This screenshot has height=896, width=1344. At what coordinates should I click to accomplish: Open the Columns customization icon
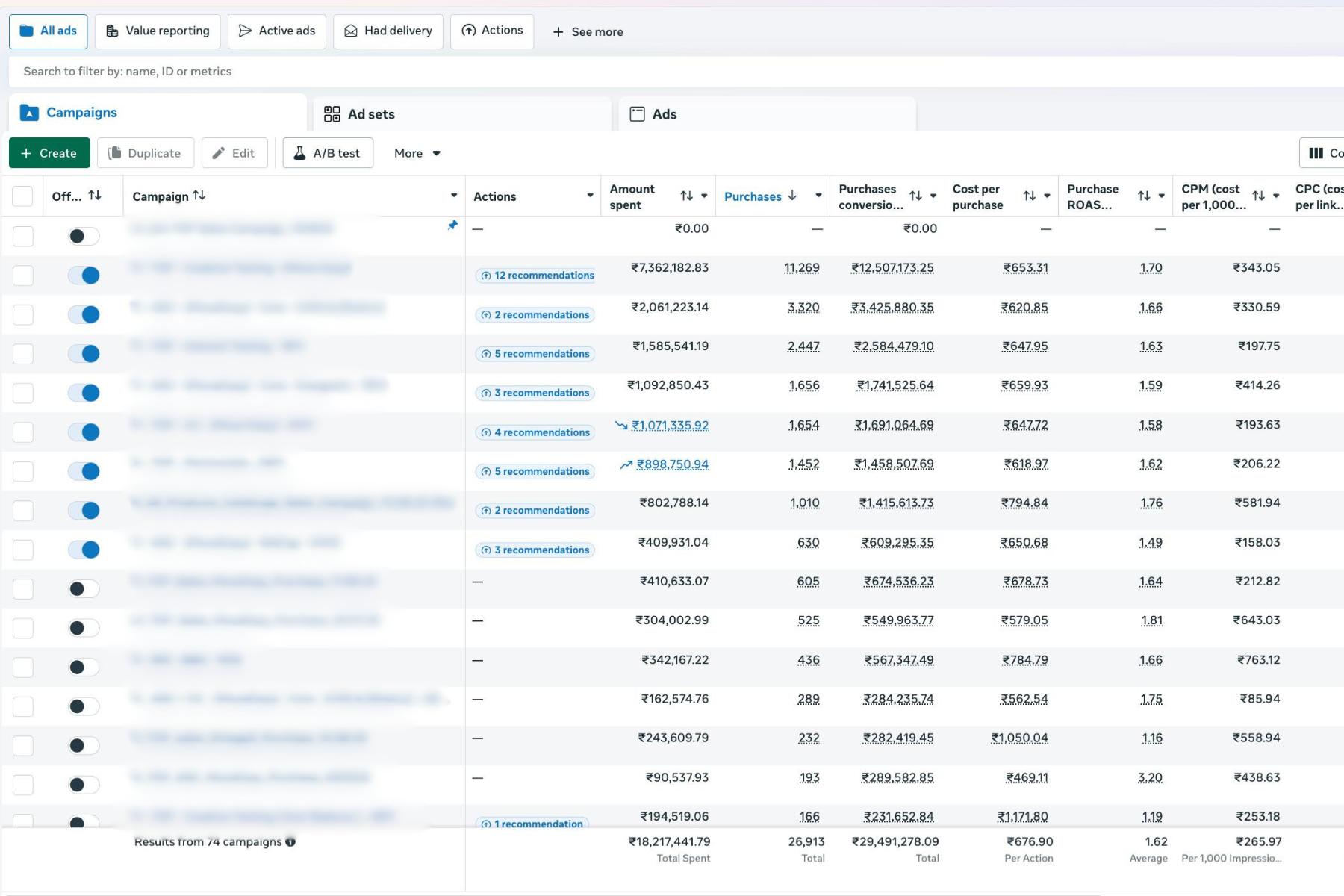[1316, 153]
